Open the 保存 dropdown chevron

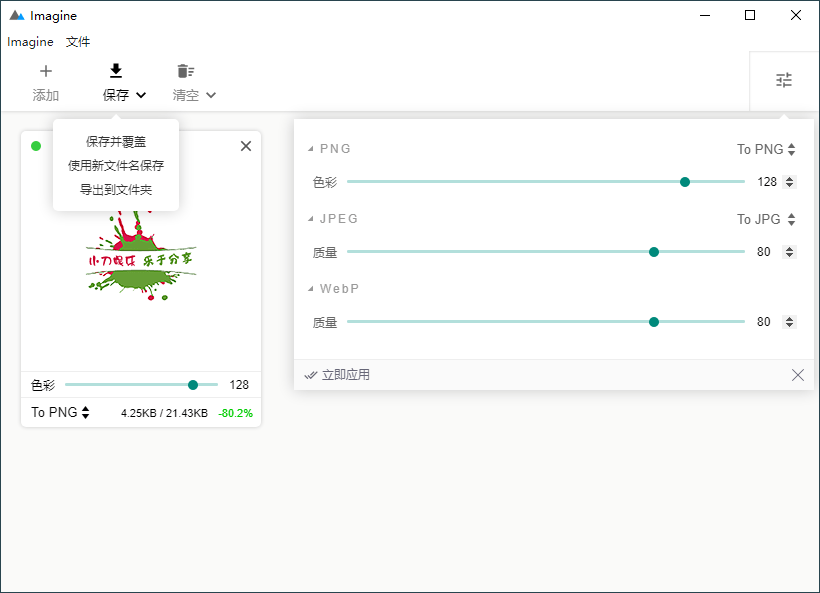click(x=140, y=95)
